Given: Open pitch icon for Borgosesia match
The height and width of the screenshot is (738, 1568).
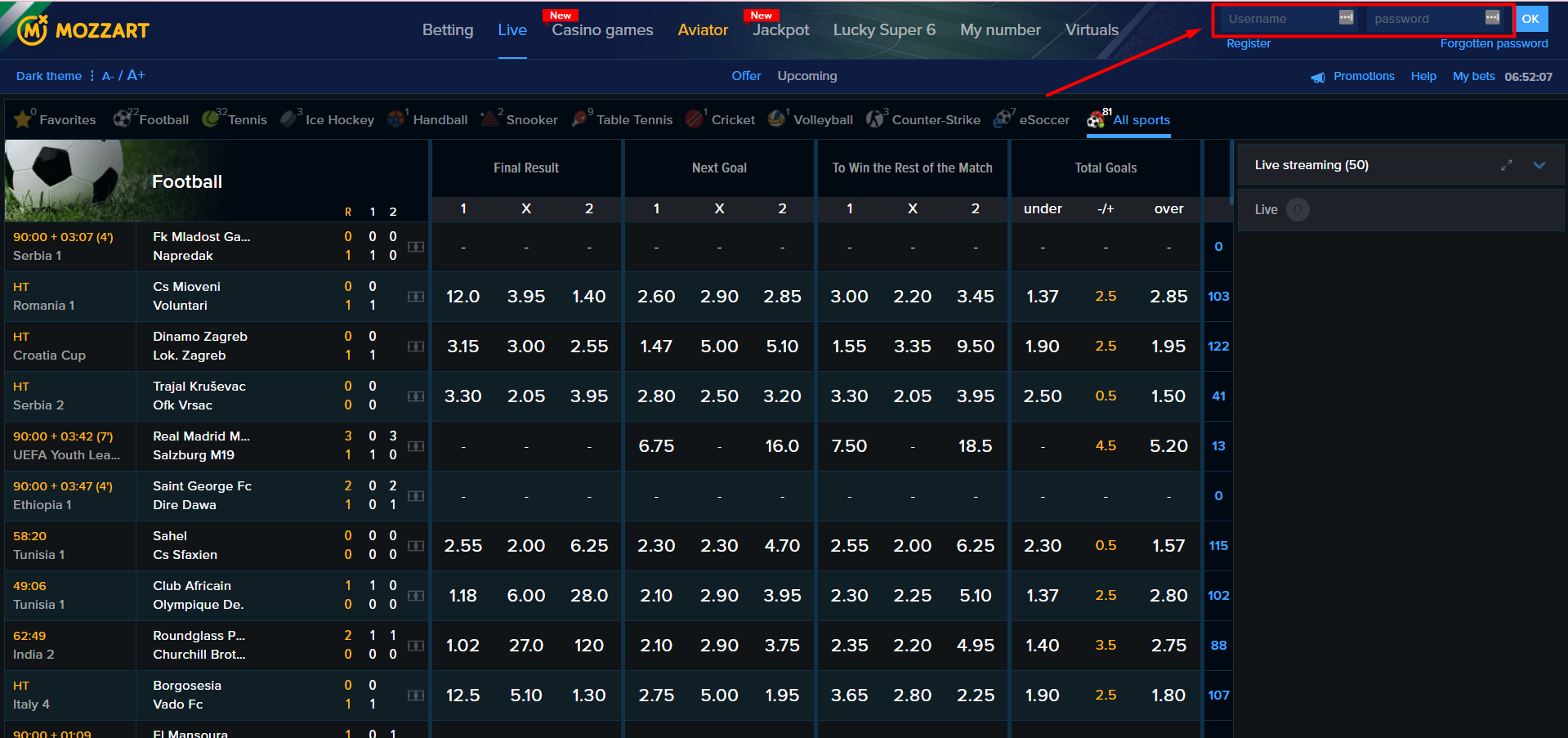Looking at the screenshot, I should coord(416,696).
